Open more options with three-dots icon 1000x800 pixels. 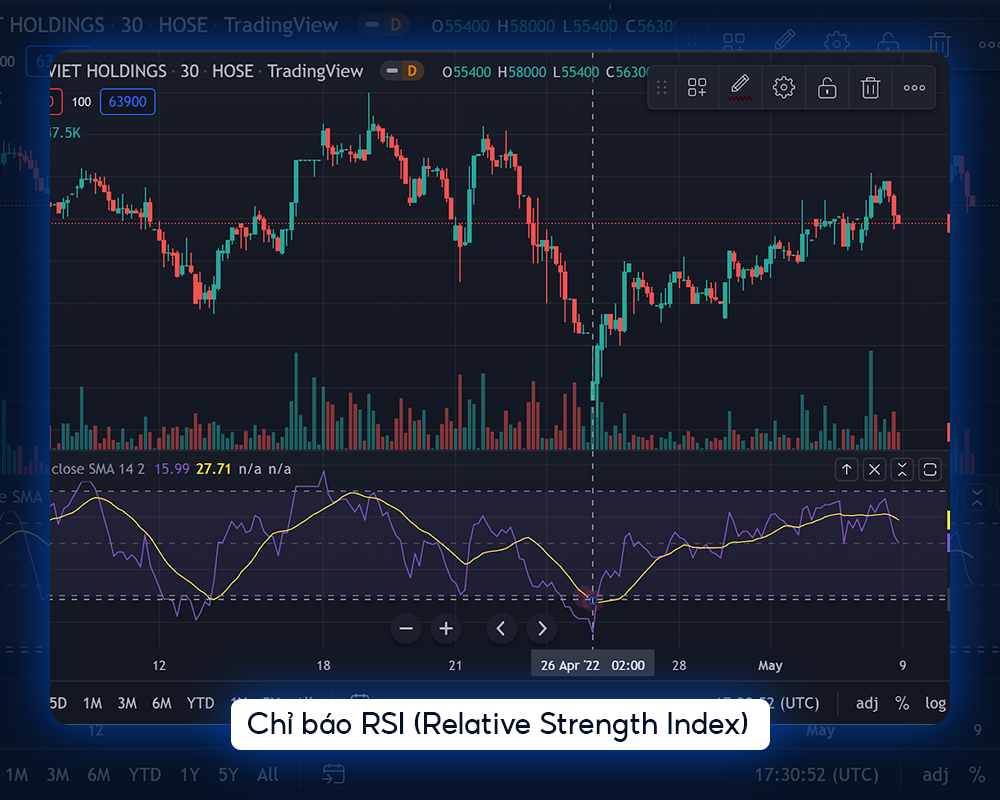[914, 87]
